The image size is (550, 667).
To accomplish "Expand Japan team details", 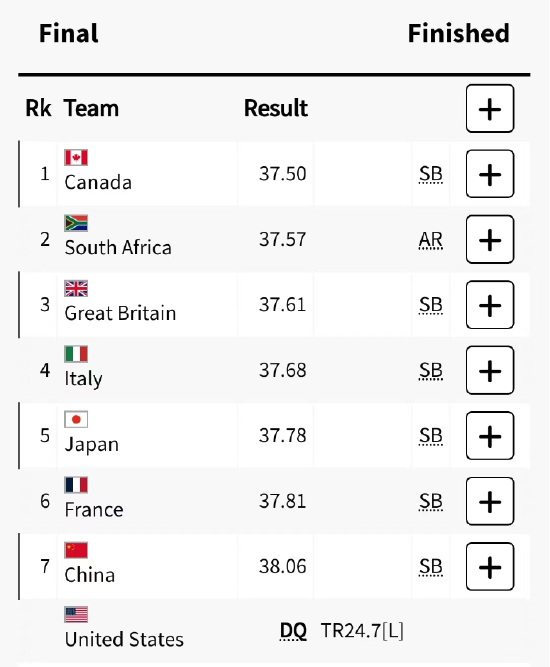I will [490, 436].
